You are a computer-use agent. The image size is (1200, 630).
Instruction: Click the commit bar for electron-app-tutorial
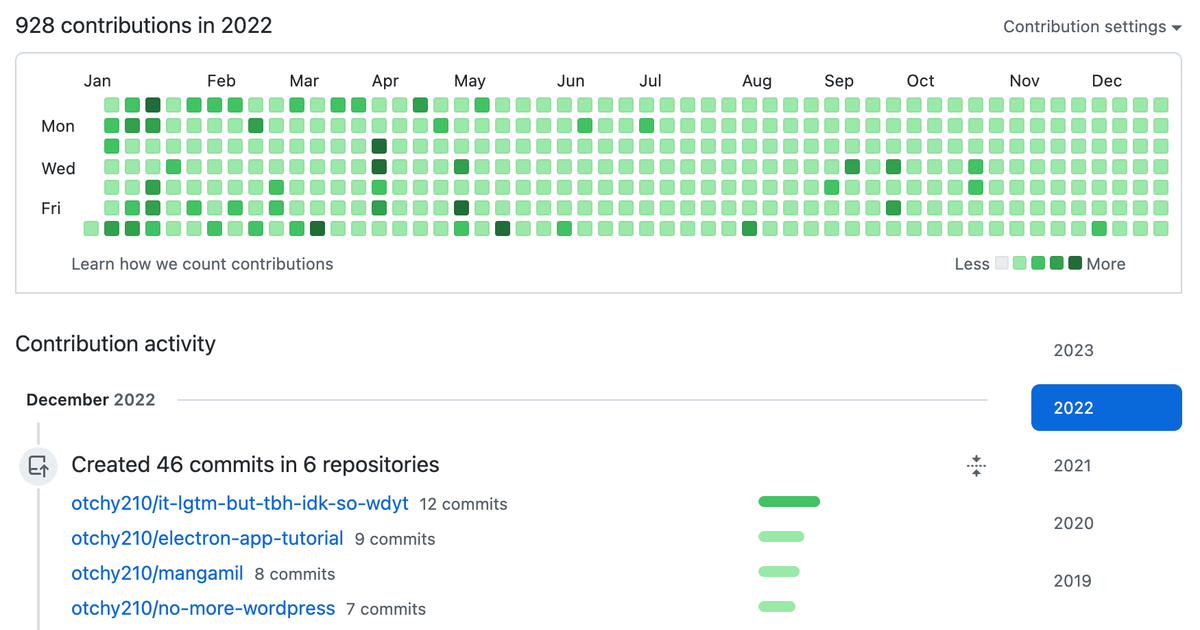781,537
